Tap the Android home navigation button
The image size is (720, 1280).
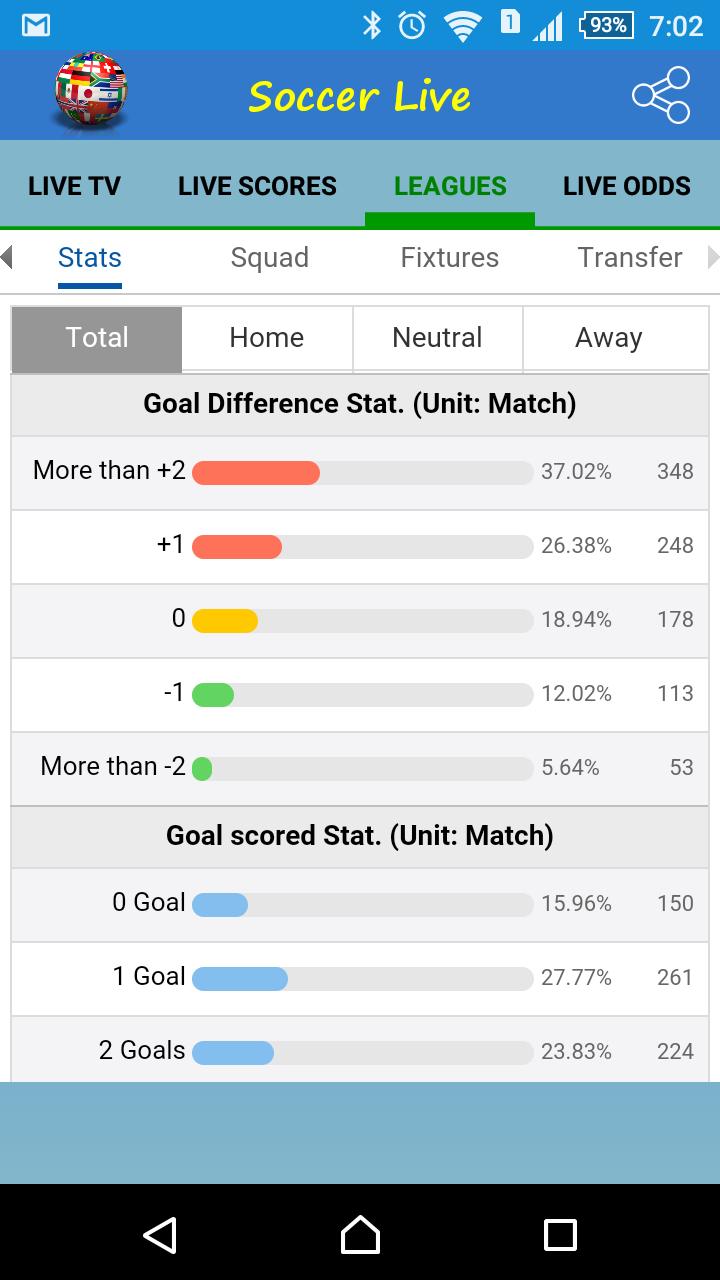click(360, 1235)
